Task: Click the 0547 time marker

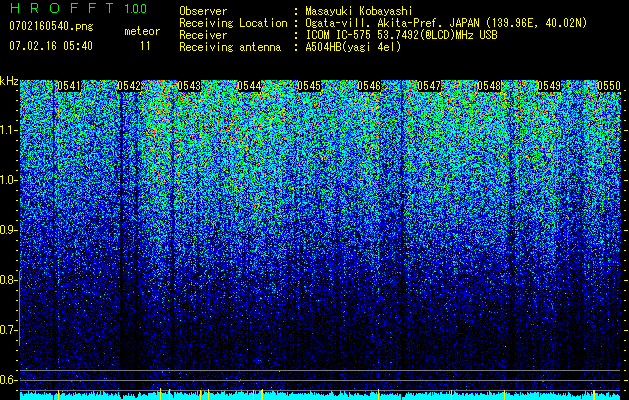Action: pos(429,86)
